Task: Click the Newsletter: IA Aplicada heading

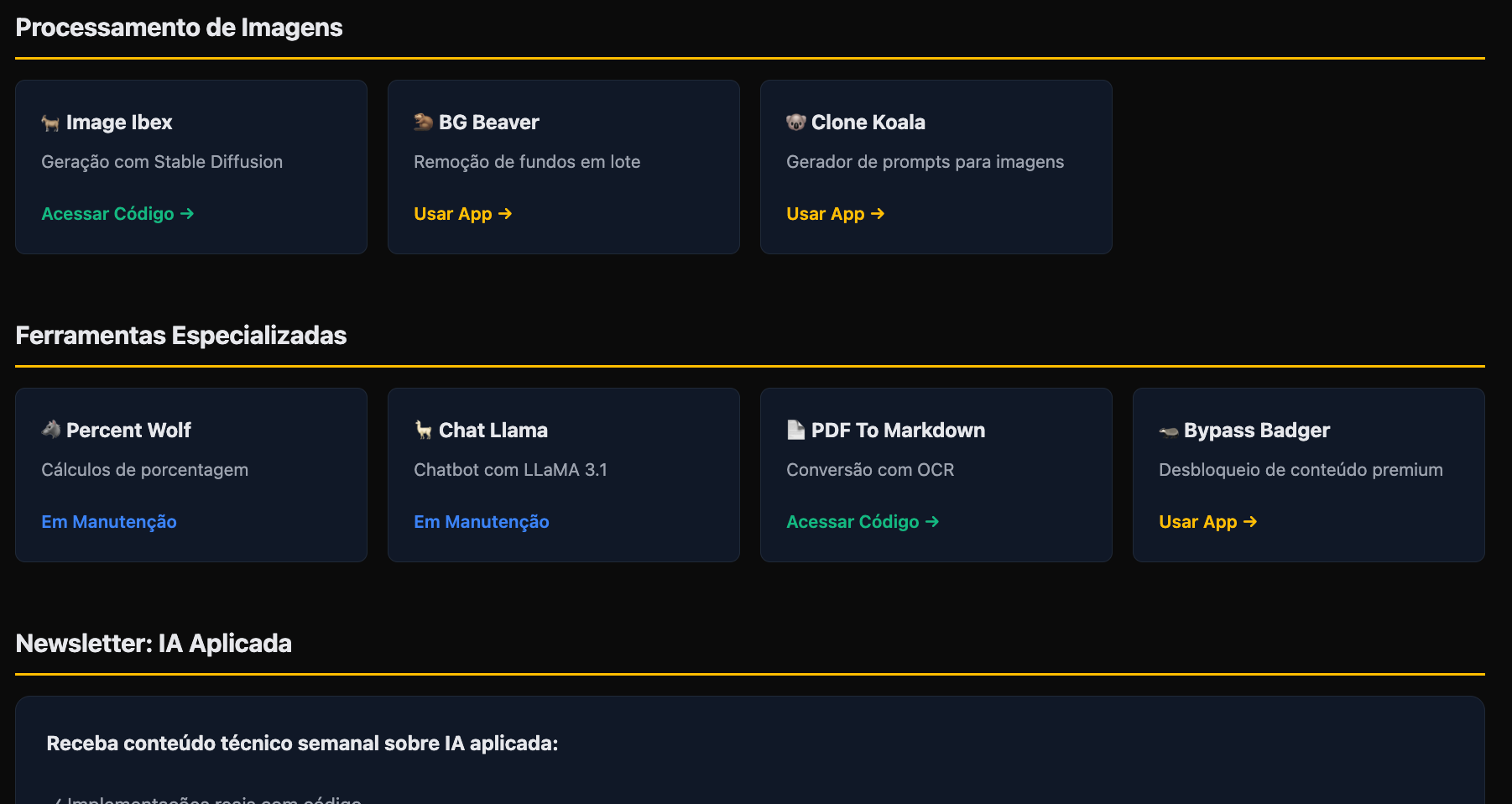Action: [154, 643]
